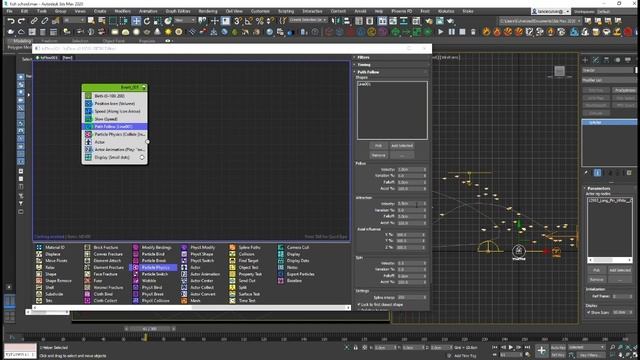Open the Selection Filter dropdown in toolbar
The image size is (640, 360).
point(74,20)
